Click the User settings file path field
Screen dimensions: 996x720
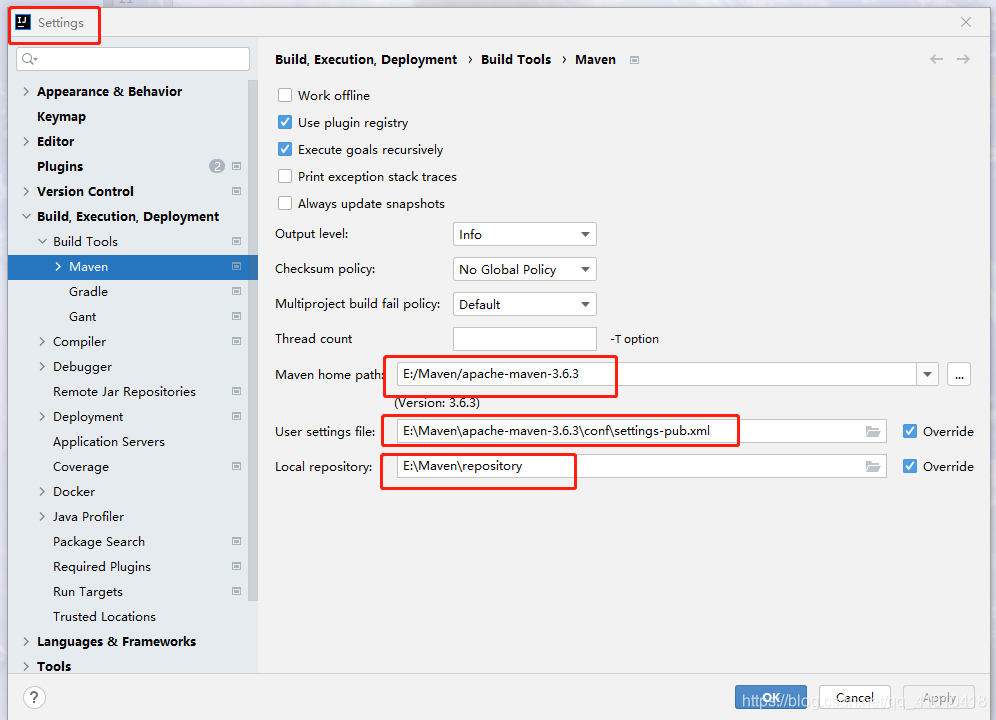point(641,431)
